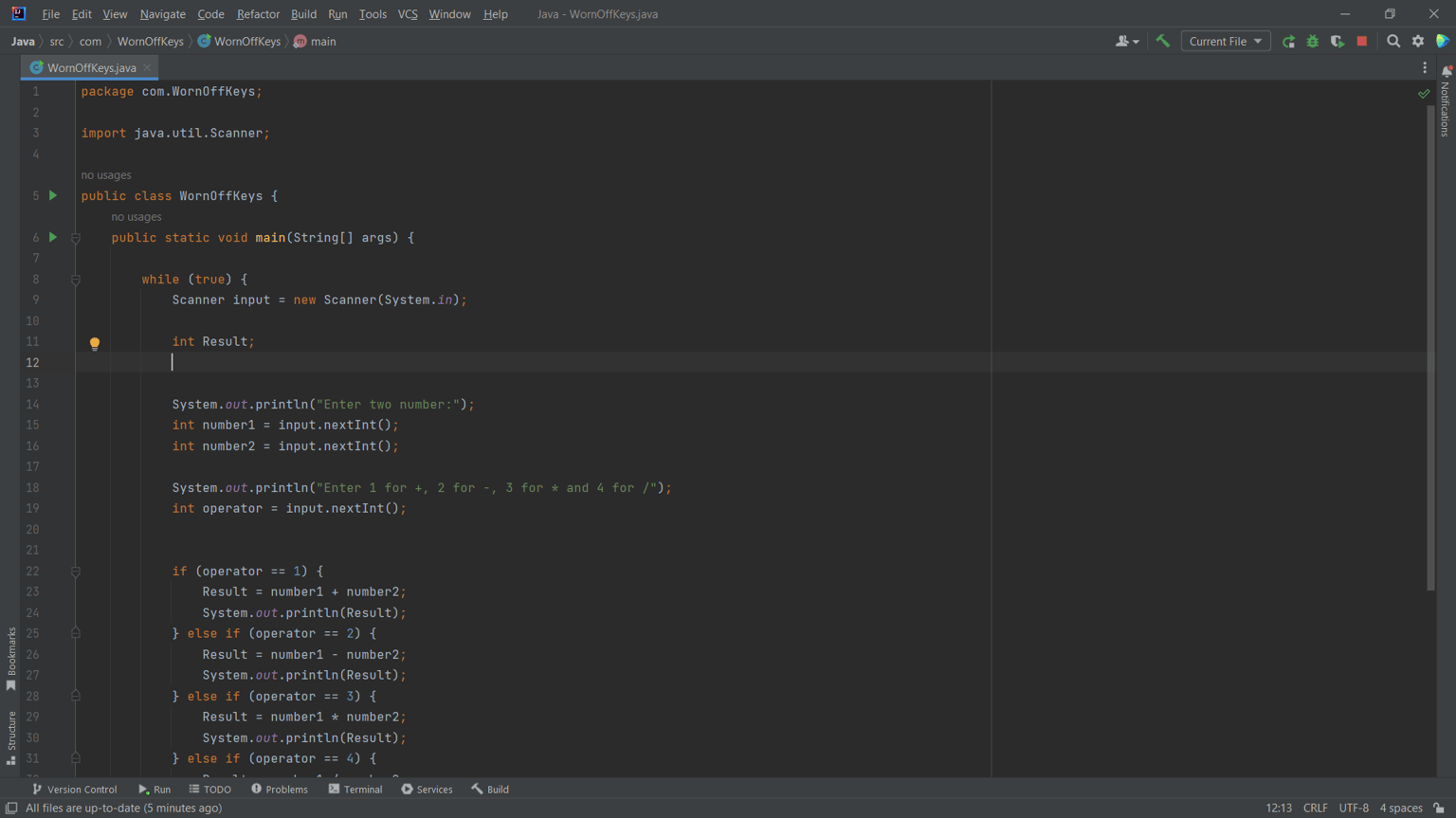
Task: Click the Build project hammer icon
Action: (x=1162, y=41)
